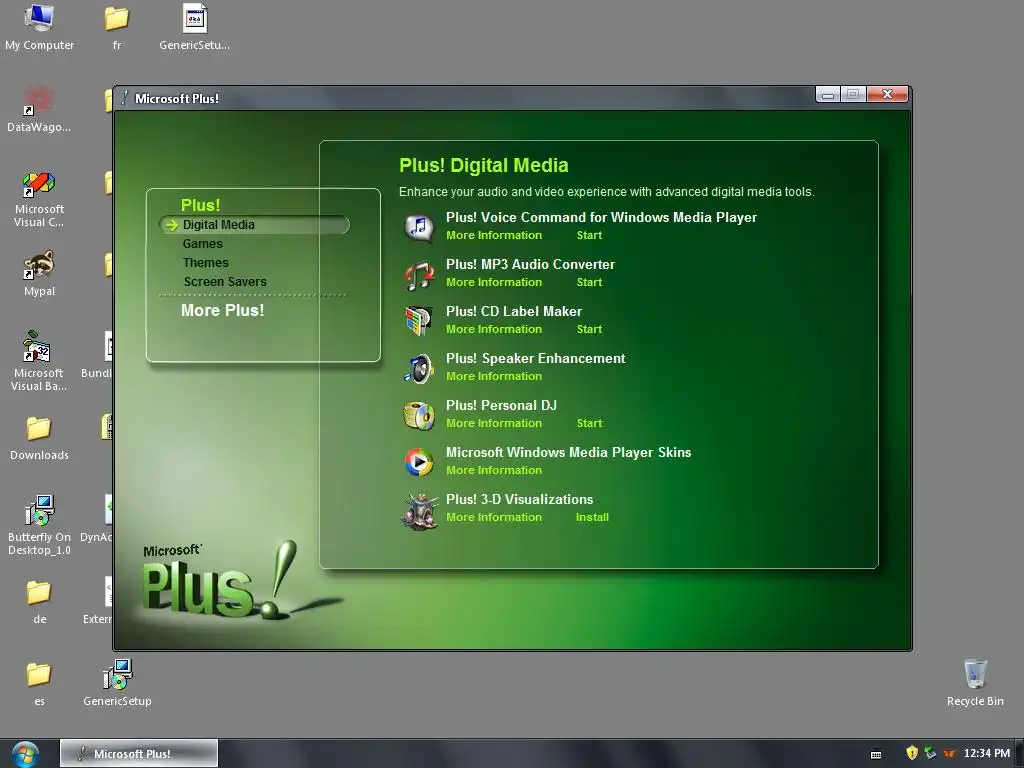Image resolution: width=1024 pixels, height=768 pixels.
Task: Open the Screen Savers section
Action: point(225,281)
